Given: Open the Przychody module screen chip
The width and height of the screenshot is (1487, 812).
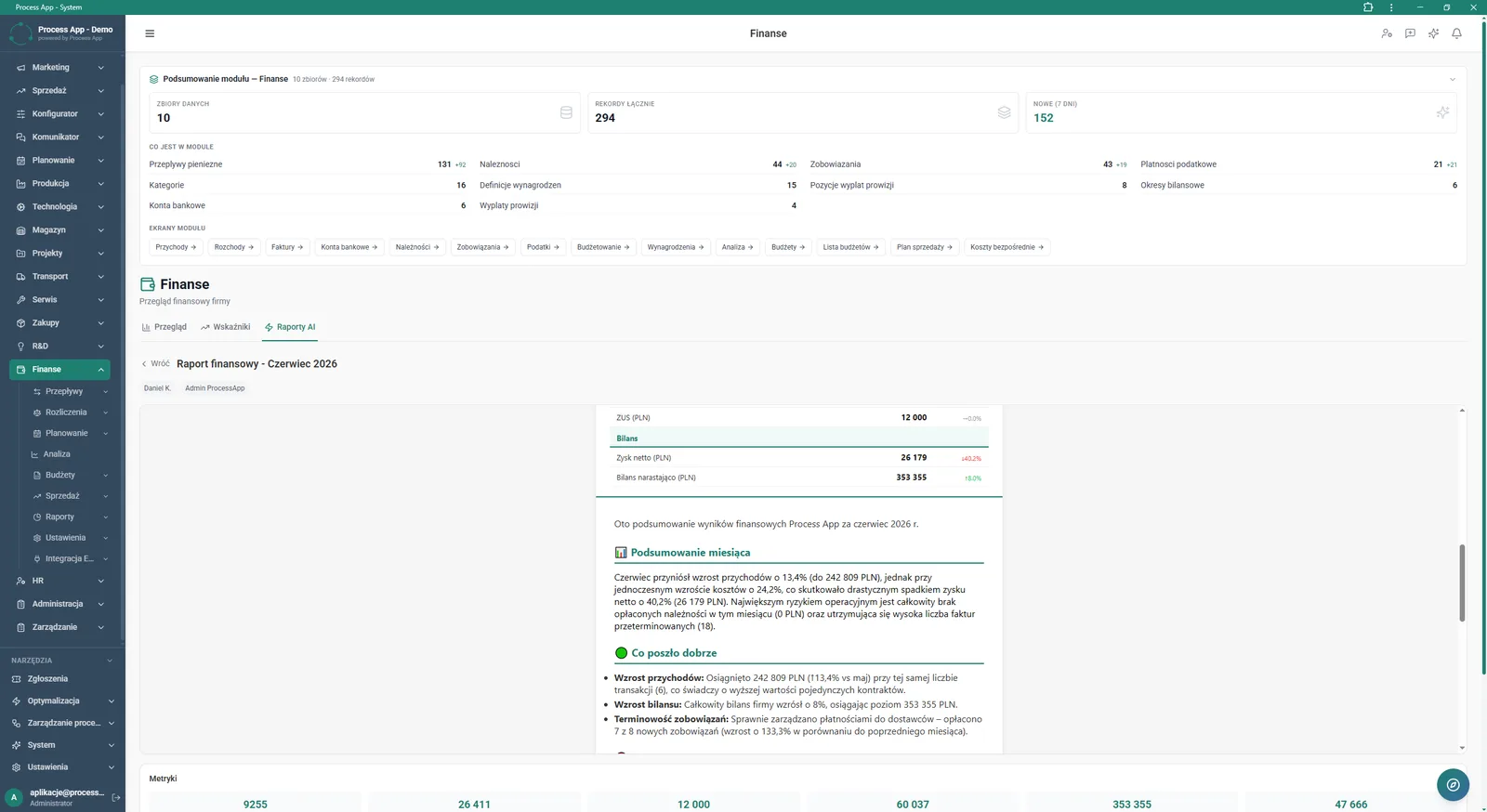Looking at the screenshot, I should (176, 247).
